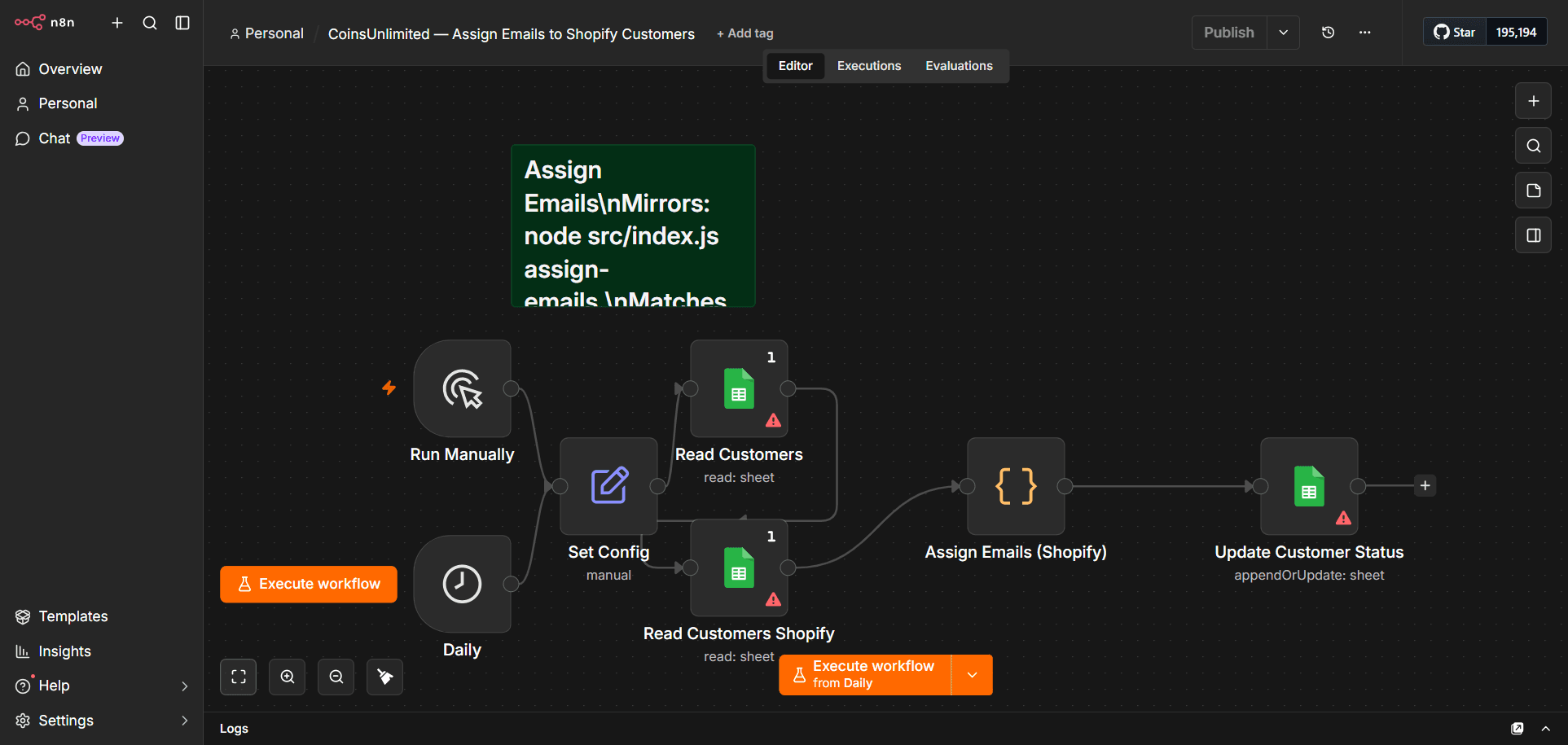Viewport: 1568px width, 745px height.
Task: Click GitHub Star button
Action: pyautogui.click(x=1455, y=33)
